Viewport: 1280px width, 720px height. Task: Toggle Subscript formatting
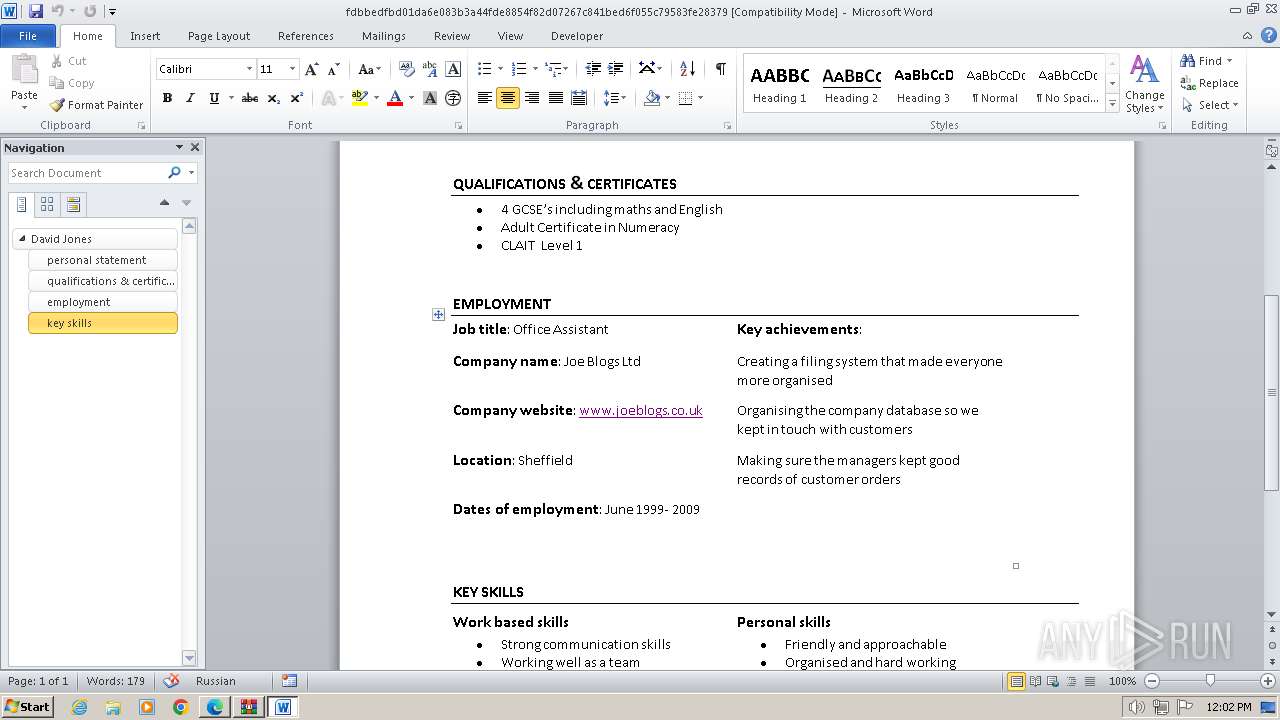pyautogui.click(x=274, y=98)
